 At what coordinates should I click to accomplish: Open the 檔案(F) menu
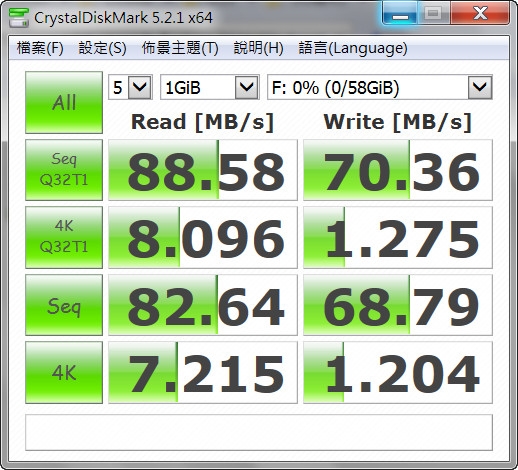(x=40, y=48)
